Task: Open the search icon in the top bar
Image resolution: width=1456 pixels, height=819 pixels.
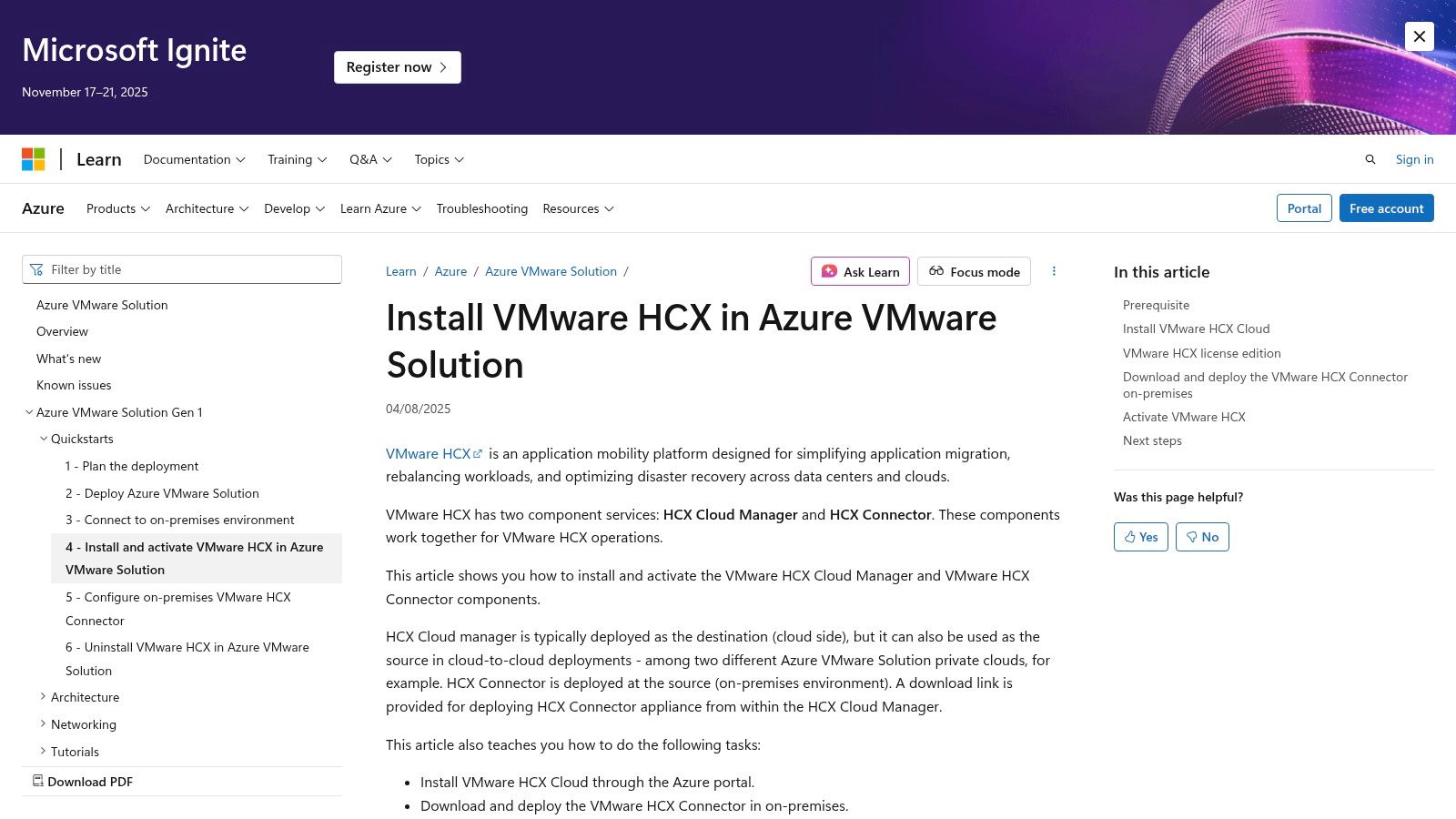Action: click(x=1370, y=159)
